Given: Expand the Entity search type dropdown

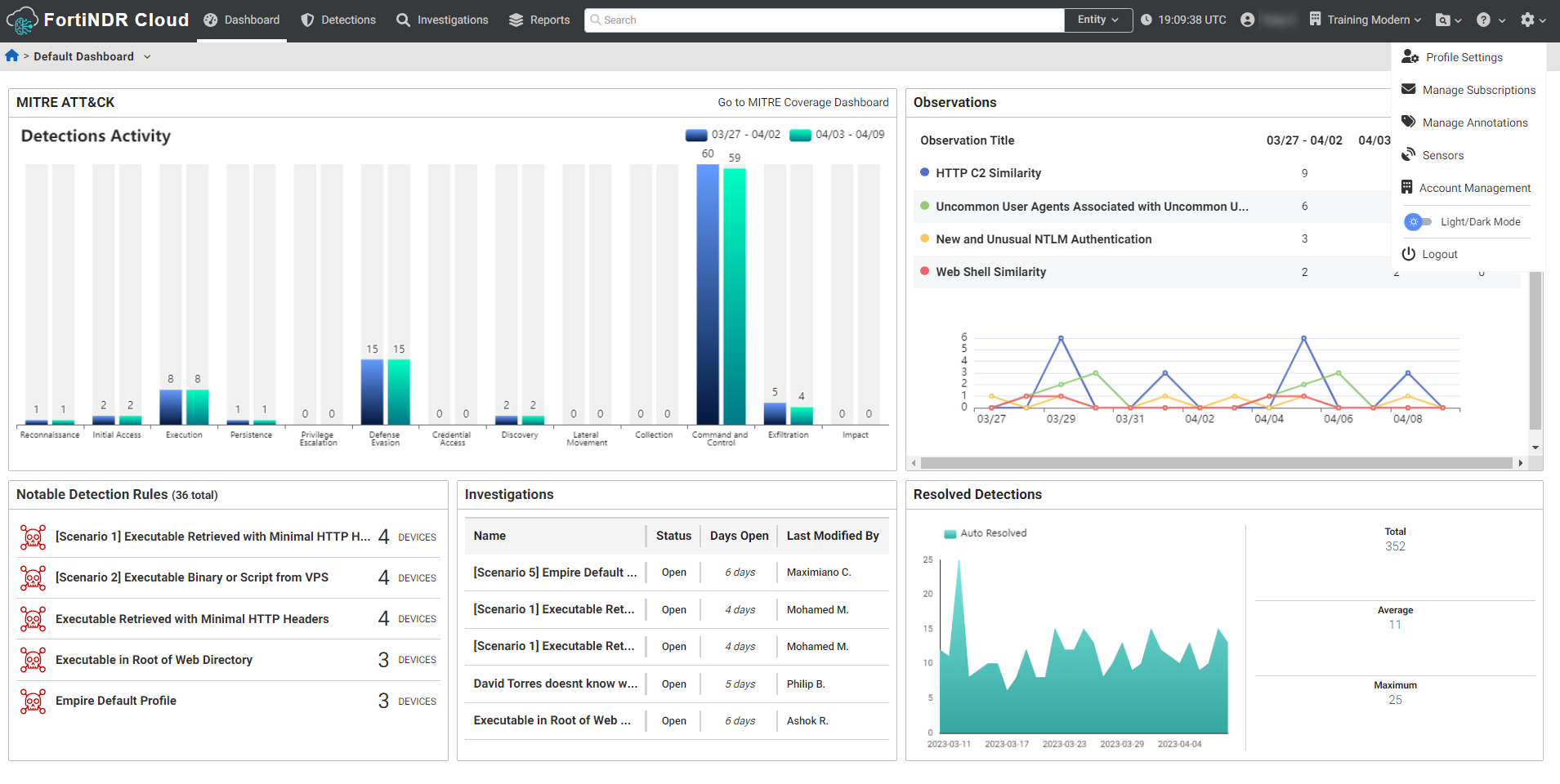Looking at the screenshot, I should click(1097, 20).
